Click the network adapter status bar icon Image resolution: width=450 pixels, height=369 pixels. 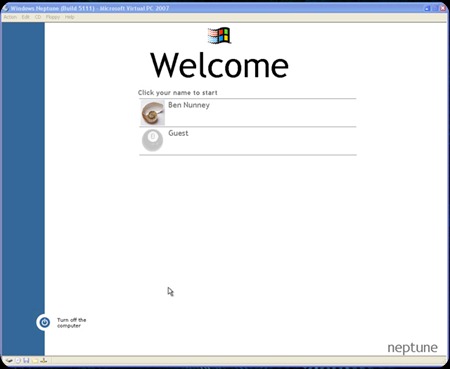pos(44,360)
